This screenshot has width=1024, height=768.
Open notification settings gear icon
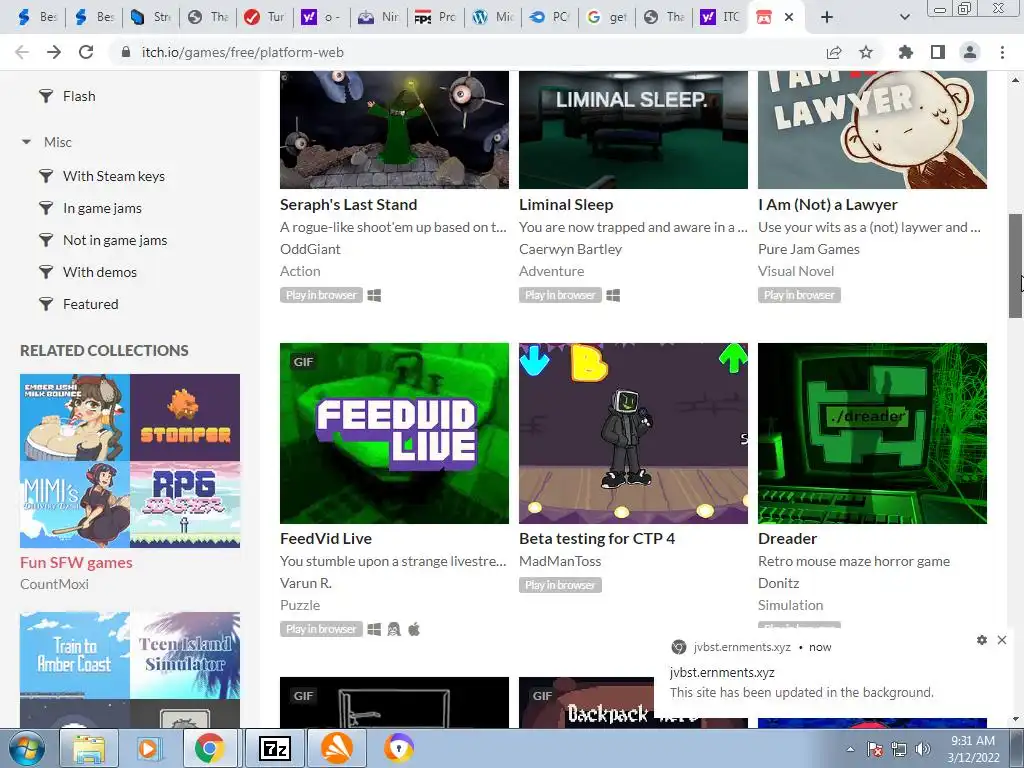982,640
